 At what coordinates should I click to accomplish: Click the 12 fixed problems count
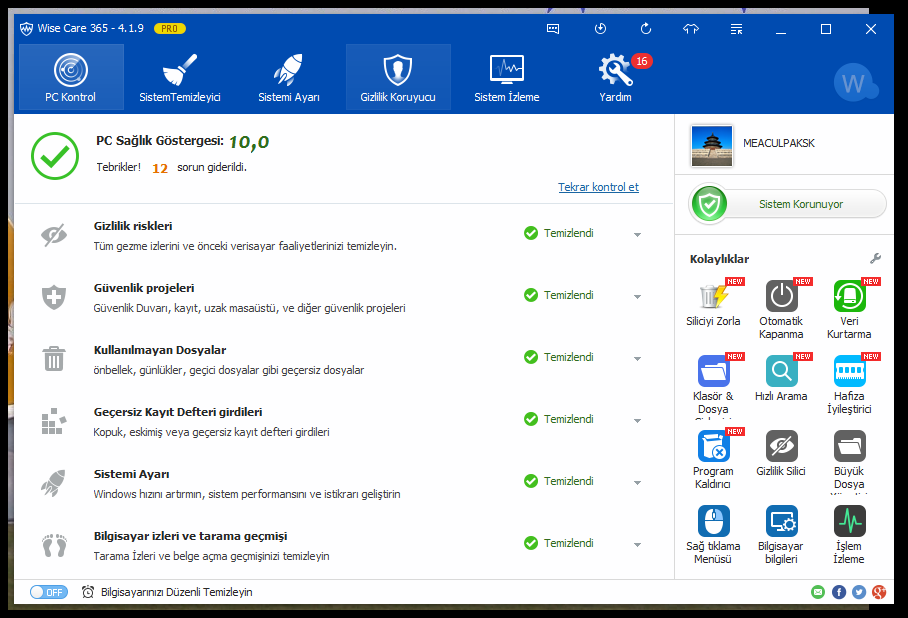pos(160,169)
